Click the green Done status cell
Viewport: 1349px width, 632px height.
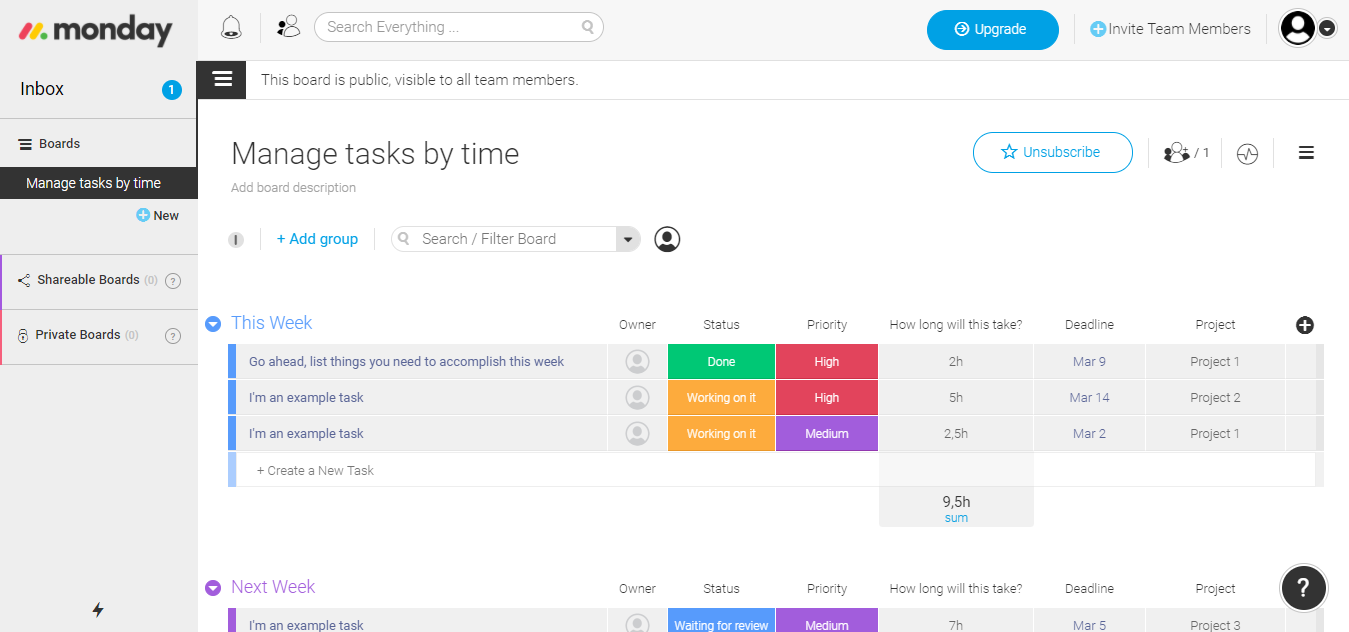coord(721,362)
